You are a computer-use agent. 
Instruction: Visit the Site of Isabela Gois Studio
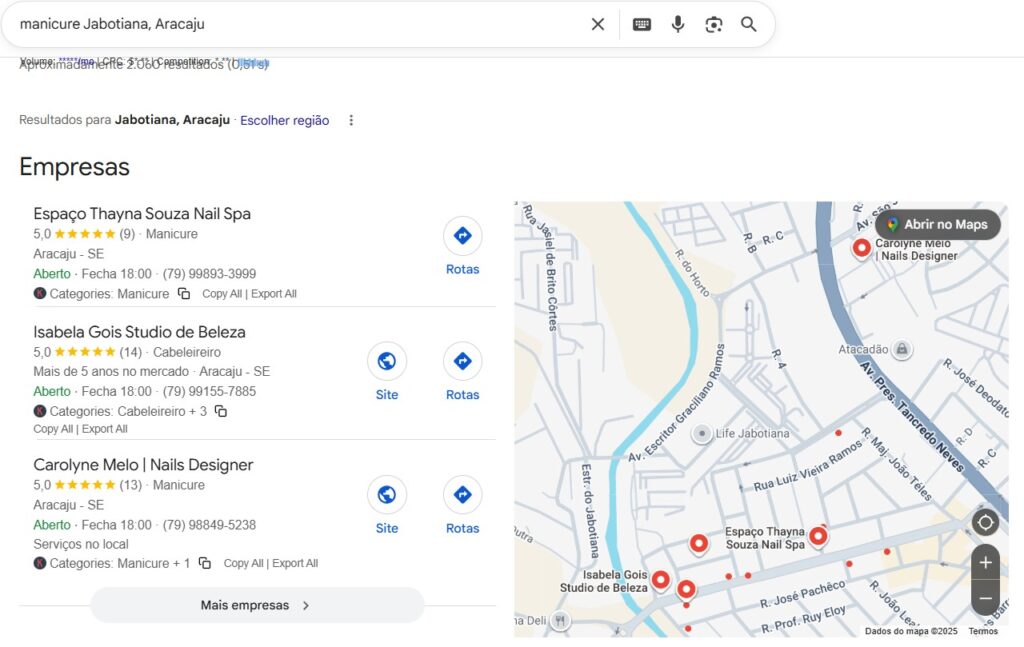tap(387, 372)
